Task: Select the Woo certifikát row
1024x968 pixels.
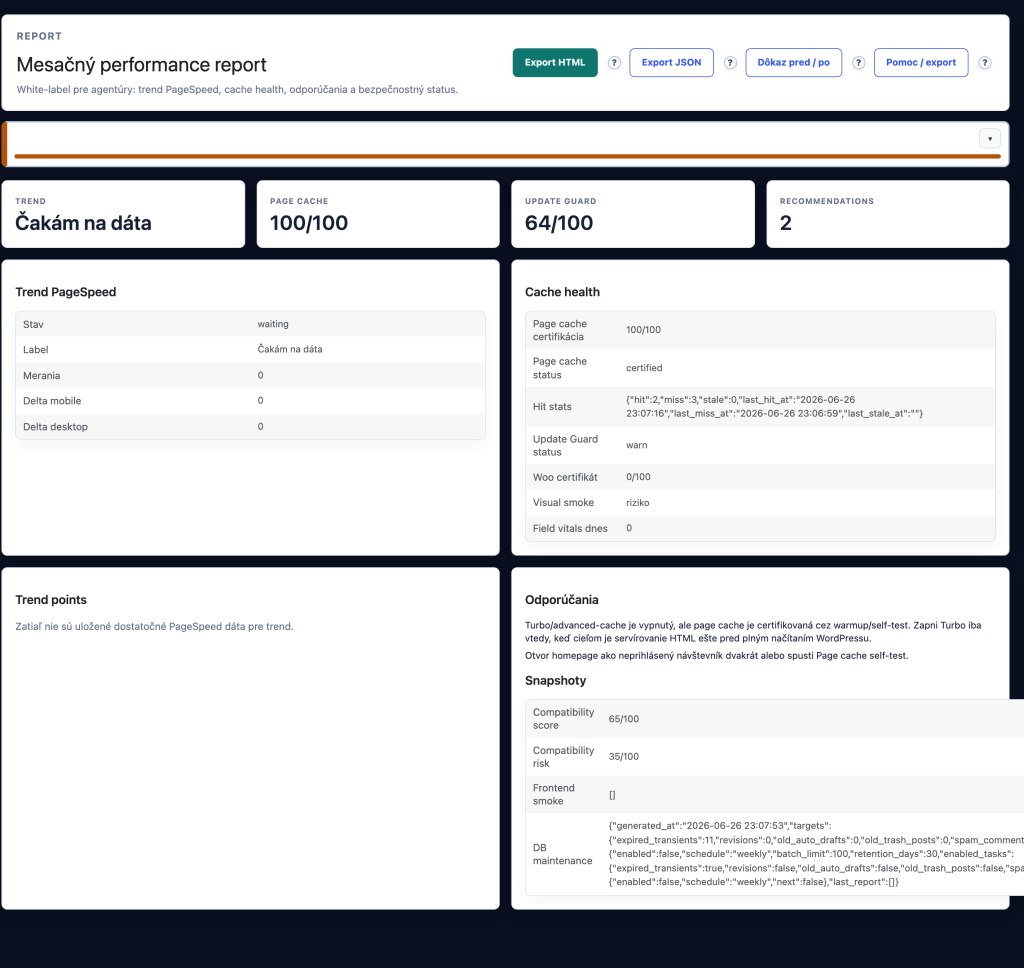Action: pos(760,477)
